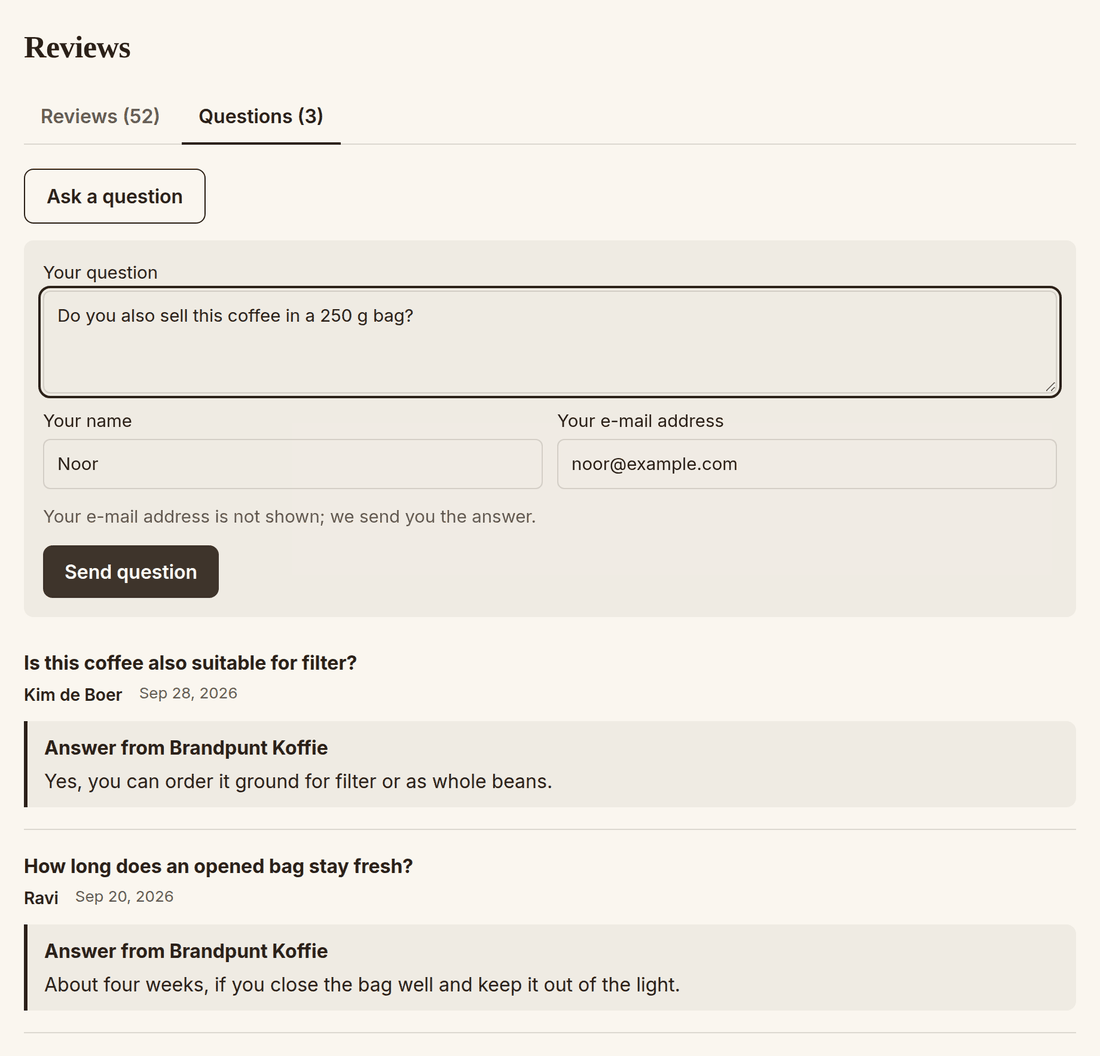
Task: Click the date Sep 20, 2026
Action: pyautogui.click(x=124, y=897)
